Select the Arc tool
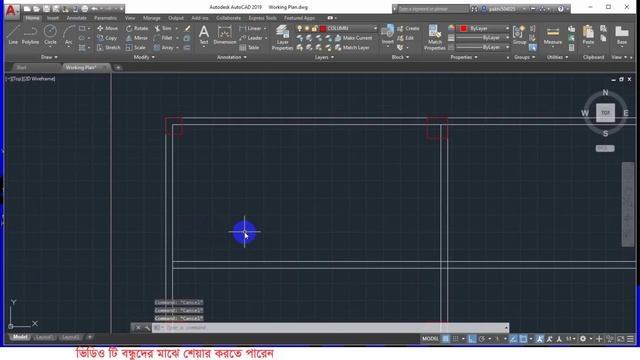 point(69,35)
